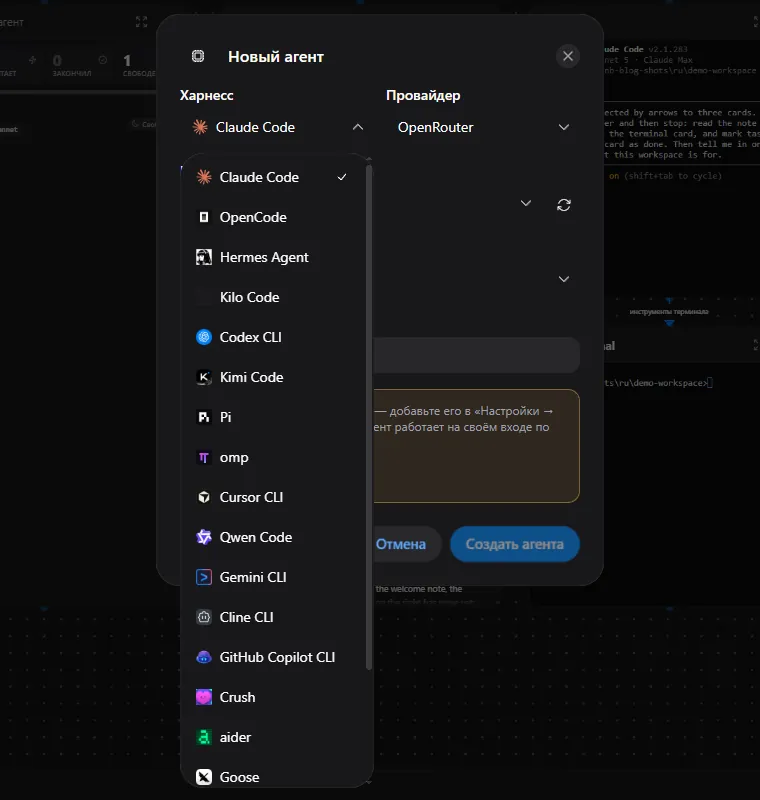
Task: Close the Новый агент dialog
Action: point(568,56)
